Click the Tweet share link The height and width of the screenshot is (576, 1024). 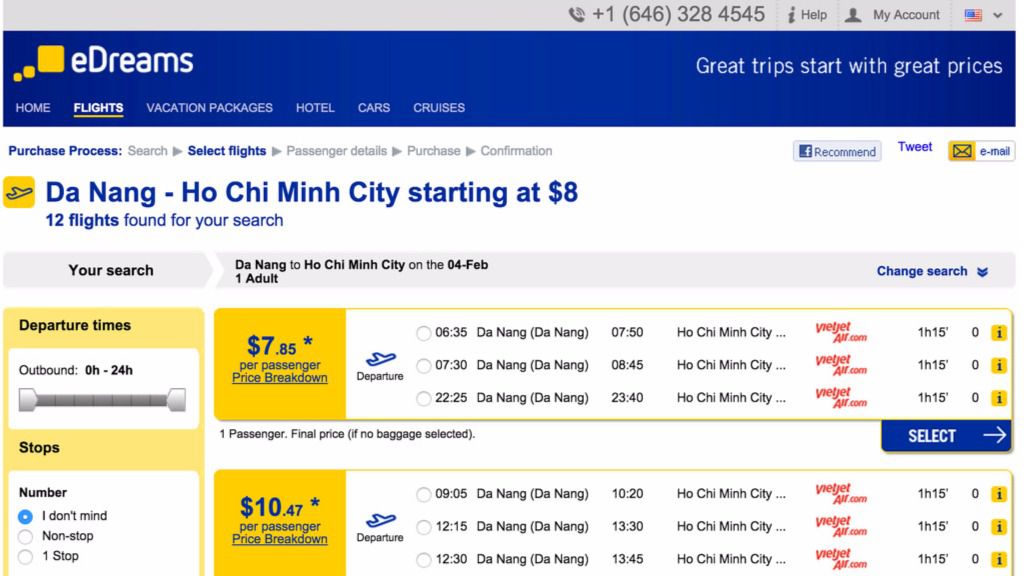[x=914, y=147]
